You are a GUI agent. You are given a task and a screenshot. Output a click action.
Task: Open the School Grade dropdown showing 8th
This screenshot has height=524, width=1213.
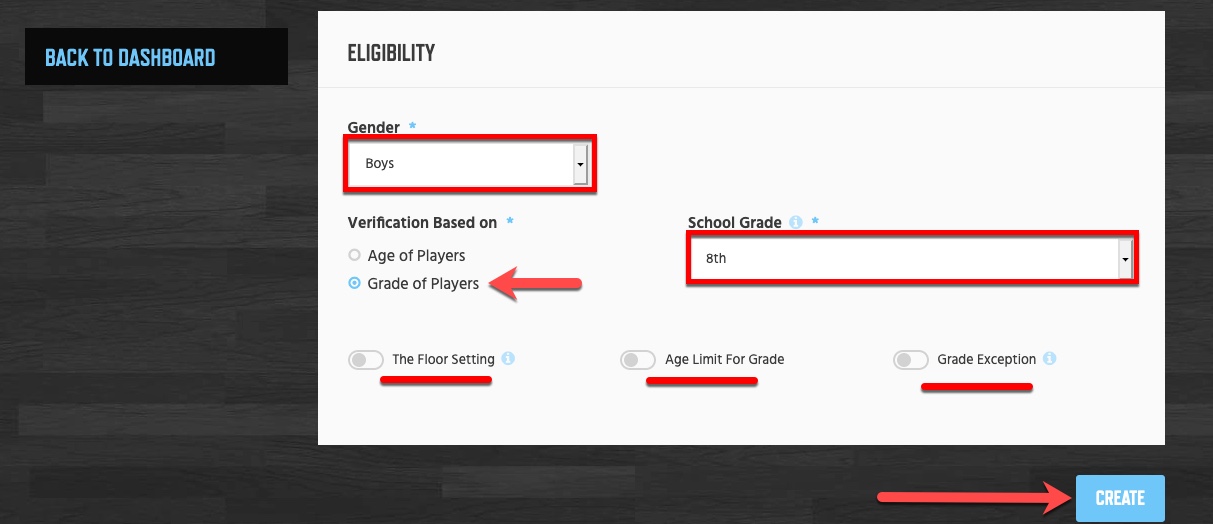(x=910, y=258)
